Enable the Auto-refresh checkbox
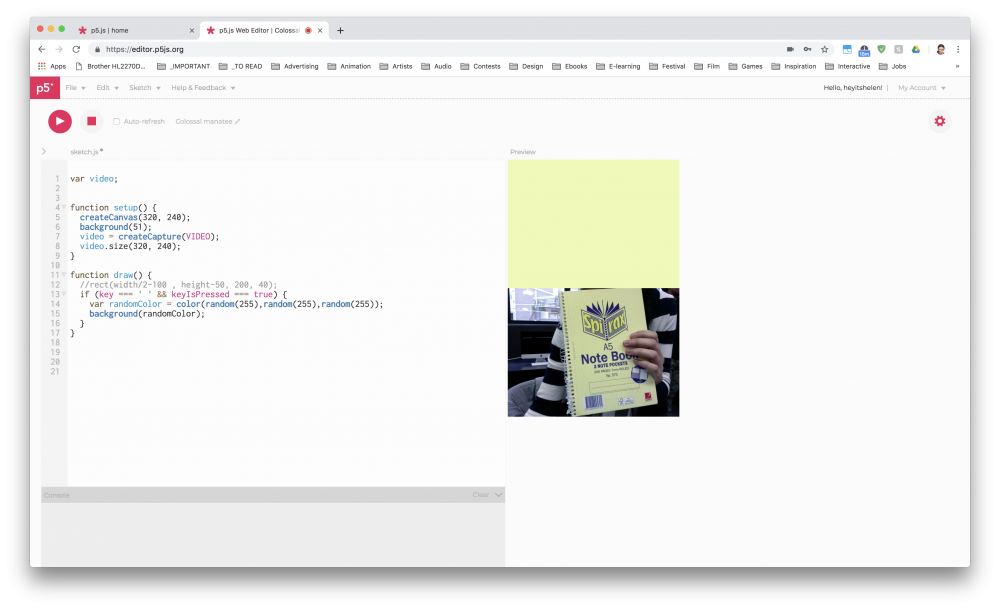 tap(116, 122)
